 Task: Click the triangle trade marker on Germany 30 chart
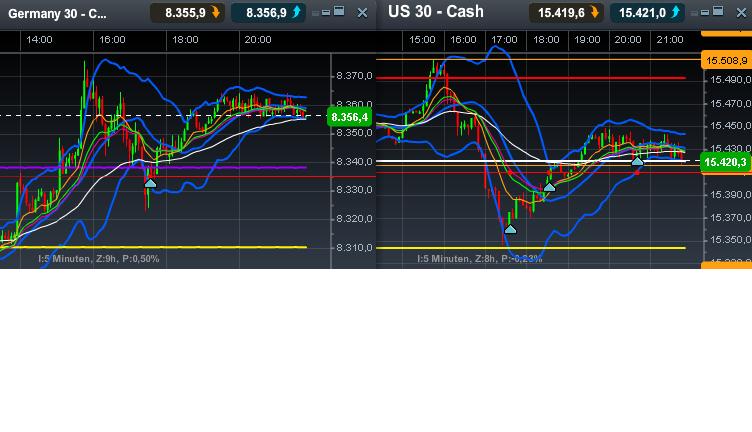[150, 183]
